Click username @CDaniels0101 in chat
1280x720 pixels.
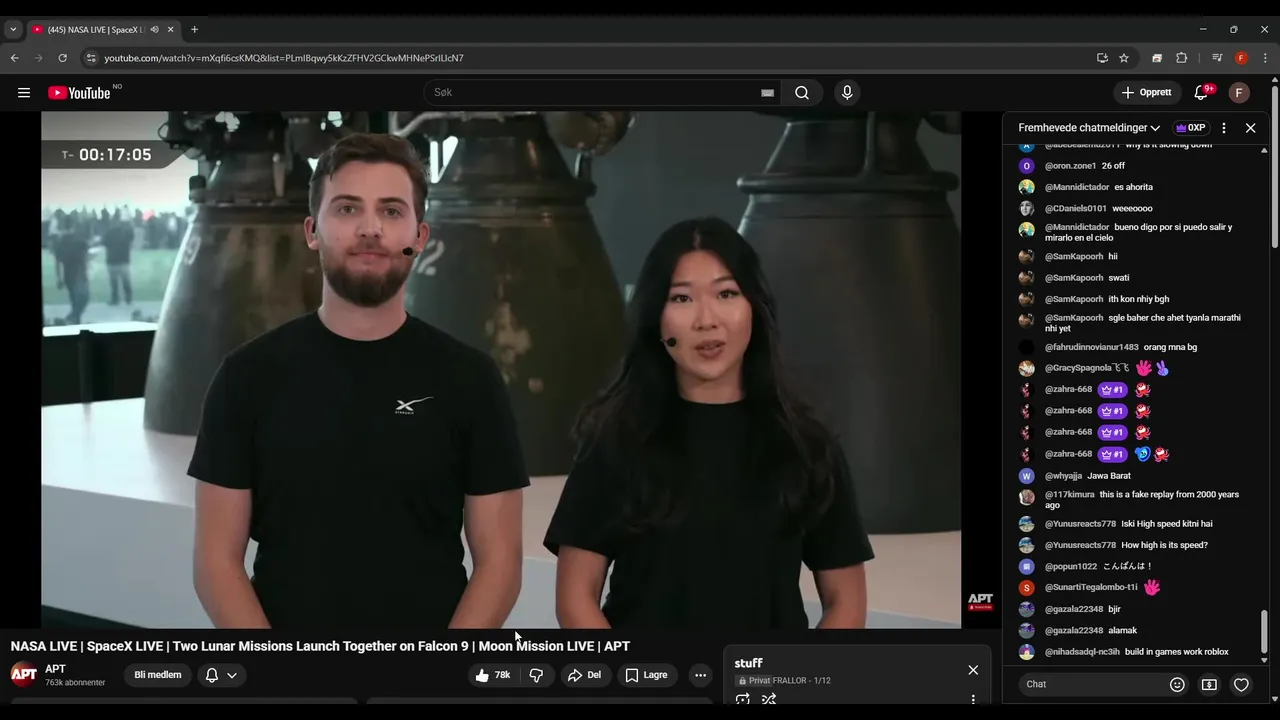[x=1076, y=209]
